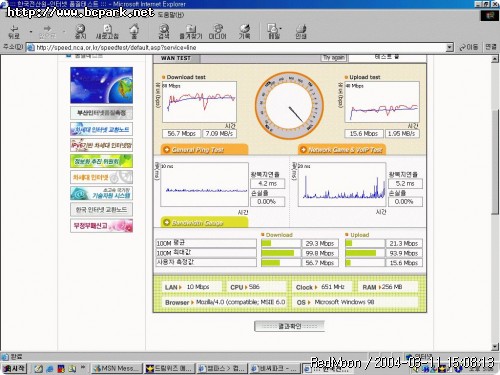Image resolution: width=500 pixels, height=375 pixels.
Task: Click the 5.2 ms VoIP delay value
Action: pyautogui.click(x=405, y=183)
